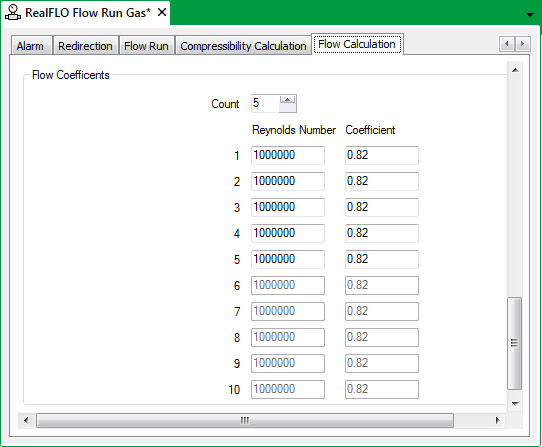The width and height of the screenshot is (542, 447).
Task: Click disabled Reynolds Number field row 10
Action: [288, 389]
